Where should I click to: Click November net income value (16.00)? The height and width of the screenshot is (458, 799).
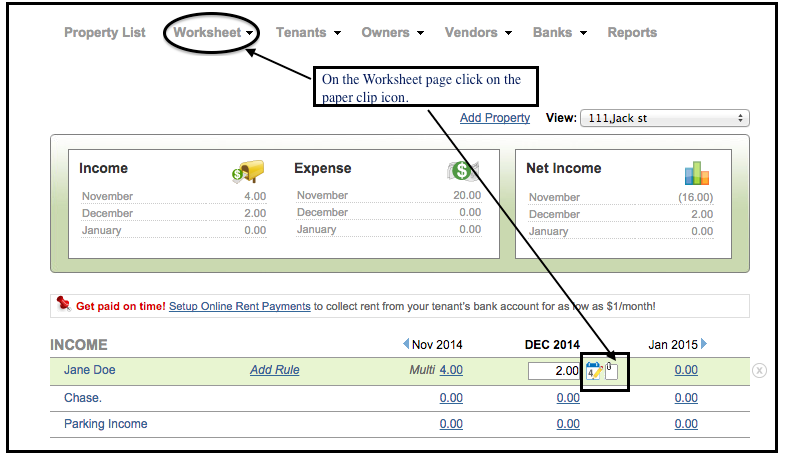pyautogui.click(x=696, y=197)
